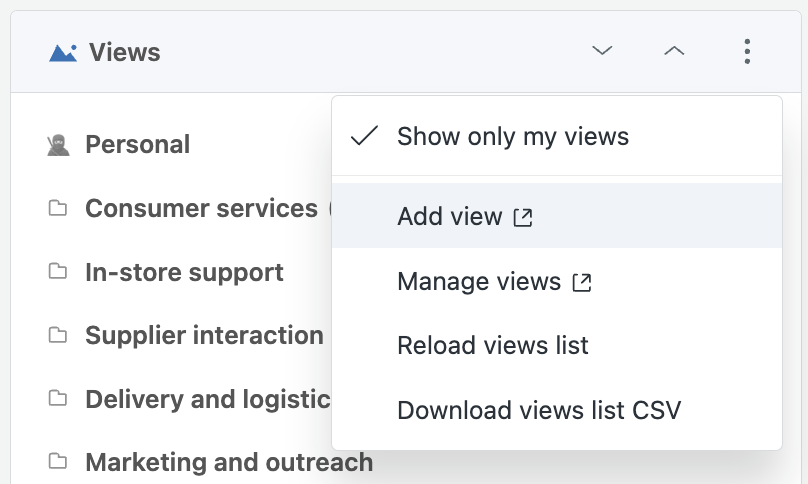Click the In-store support folder icon
808x484 pixels.
click(58, 271)
